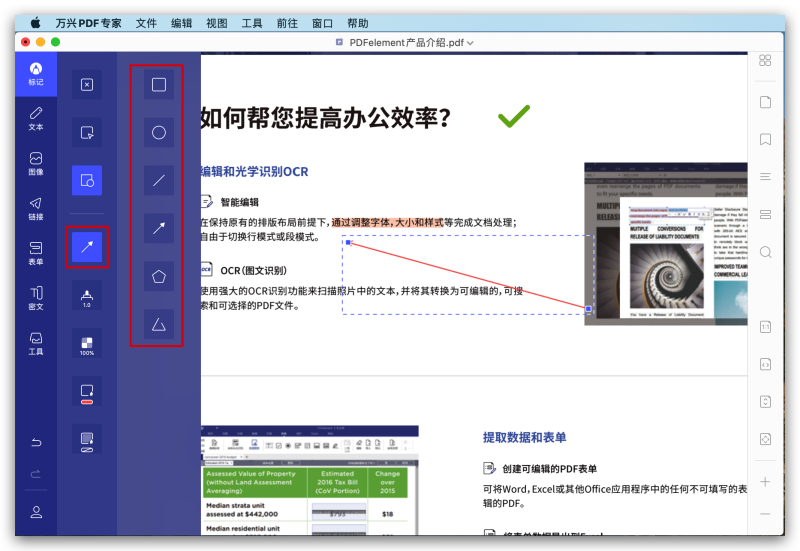The image size is (800, 551).
Task: Choose the straight line shape
Action: point(158,180)
